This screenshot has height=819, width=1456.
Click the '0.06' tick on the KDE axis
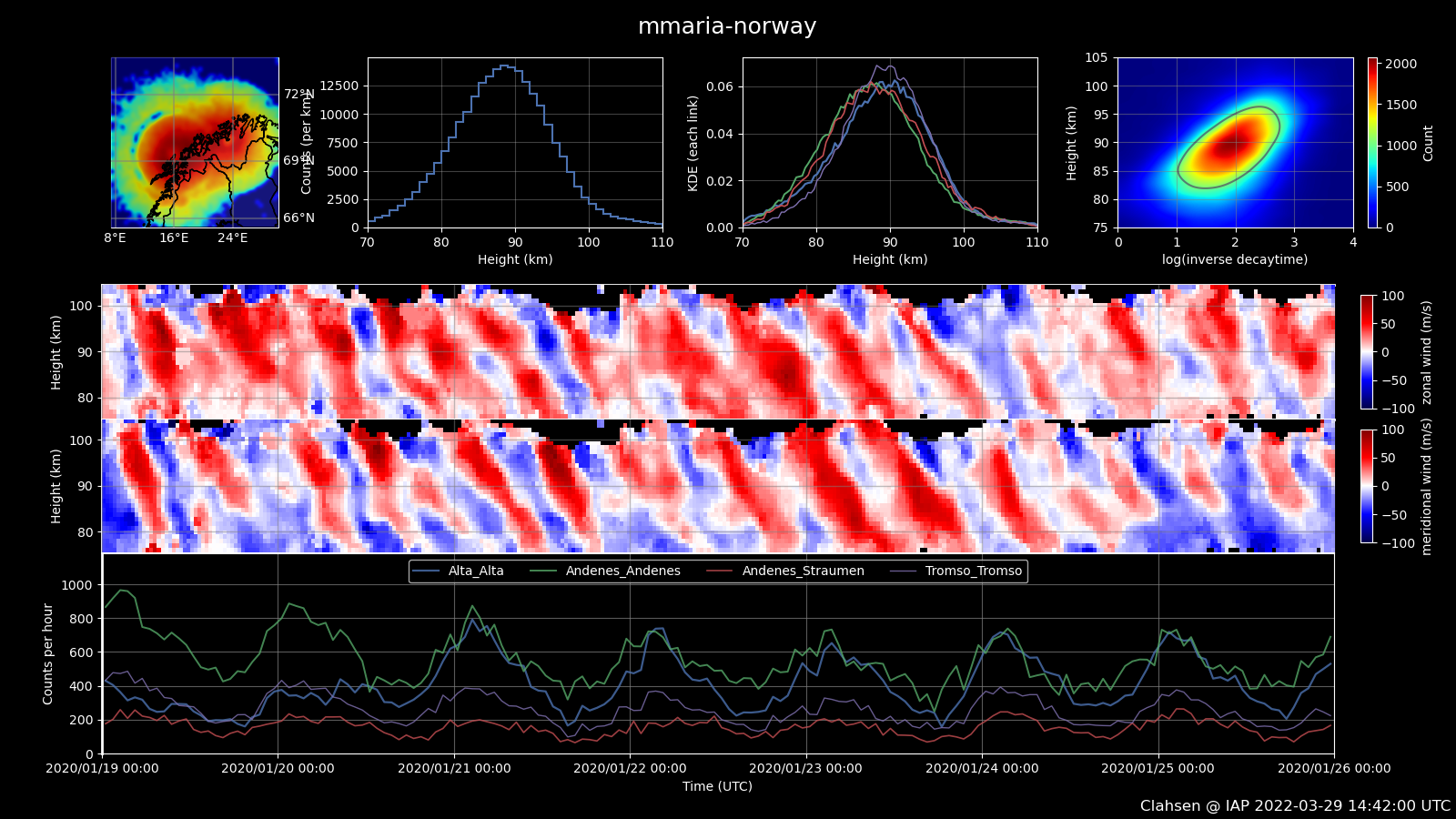point(720,86)
